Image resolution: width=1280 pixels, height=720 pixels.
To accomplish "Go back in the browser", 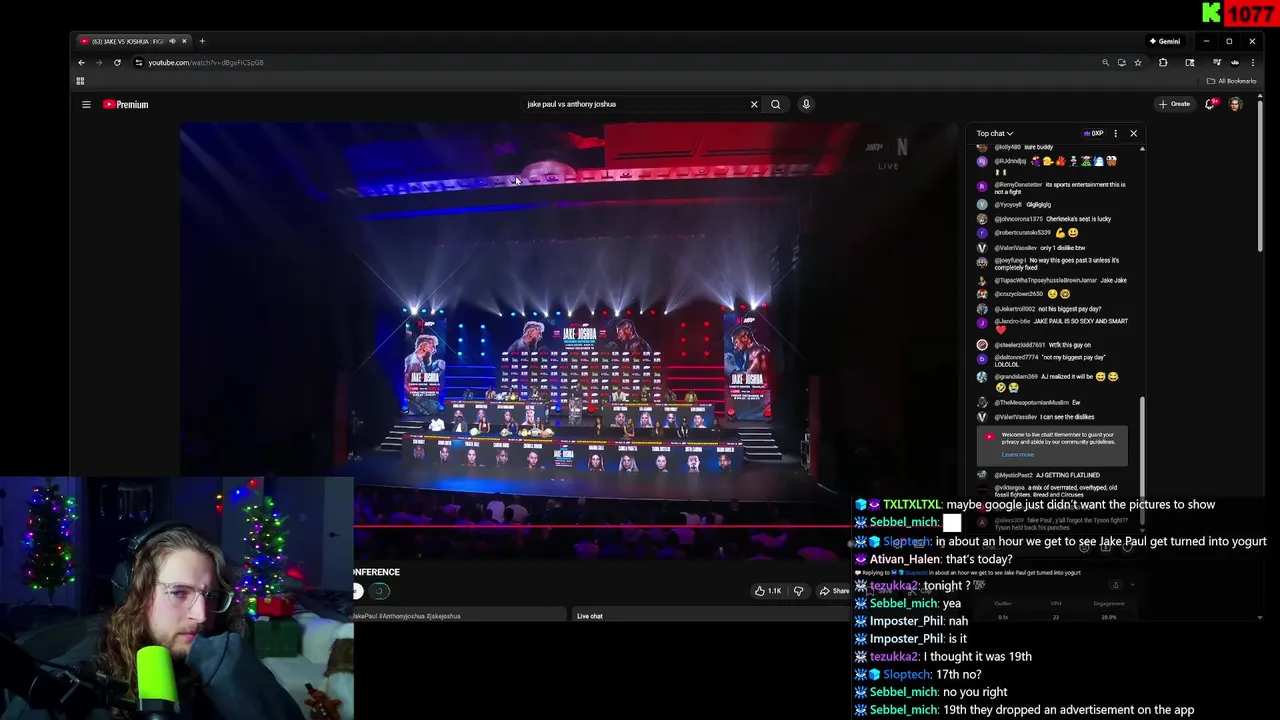I will coord(82,62).
